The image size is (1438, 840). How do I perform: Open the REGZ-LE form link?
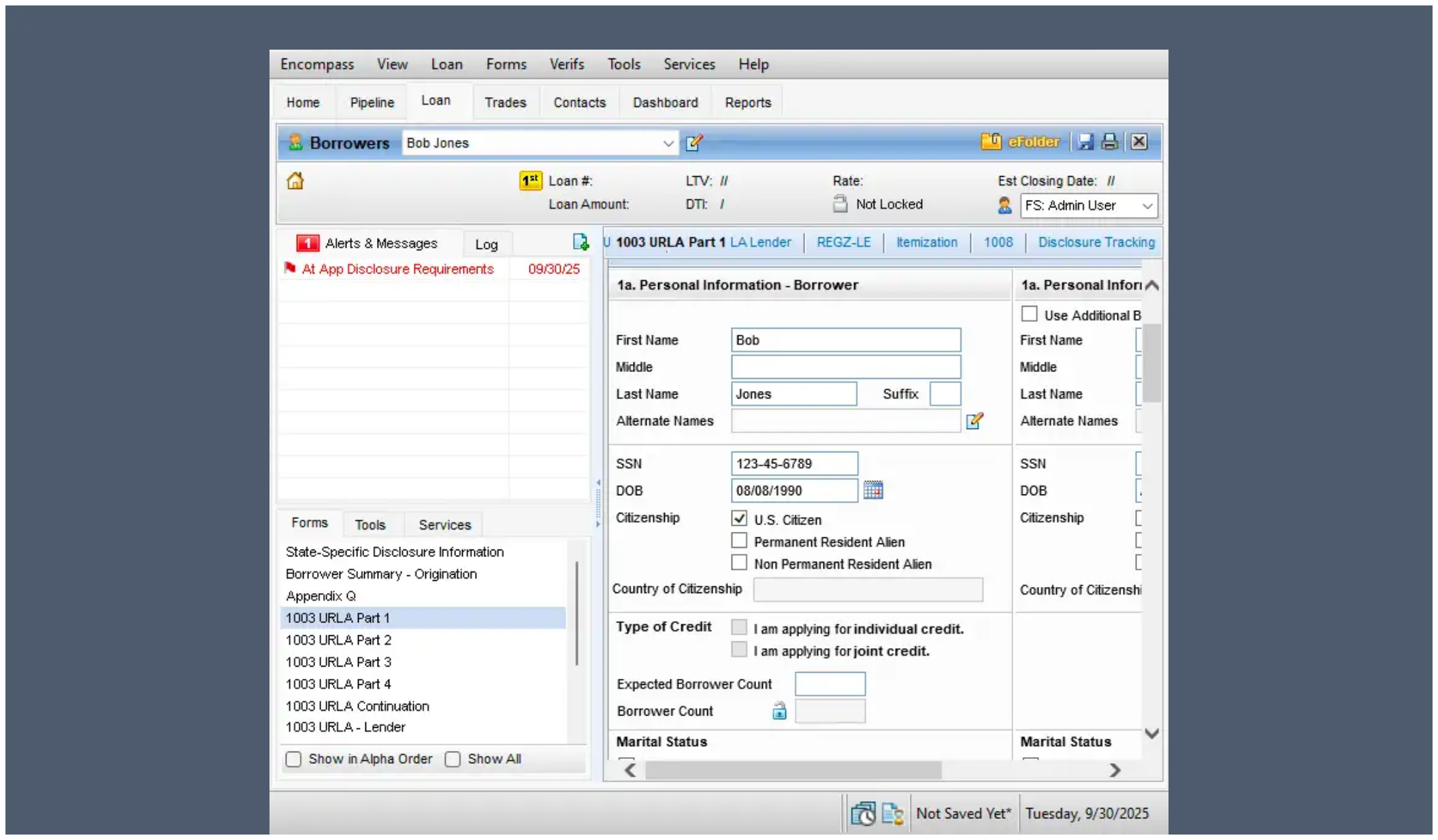click(843, 242)
